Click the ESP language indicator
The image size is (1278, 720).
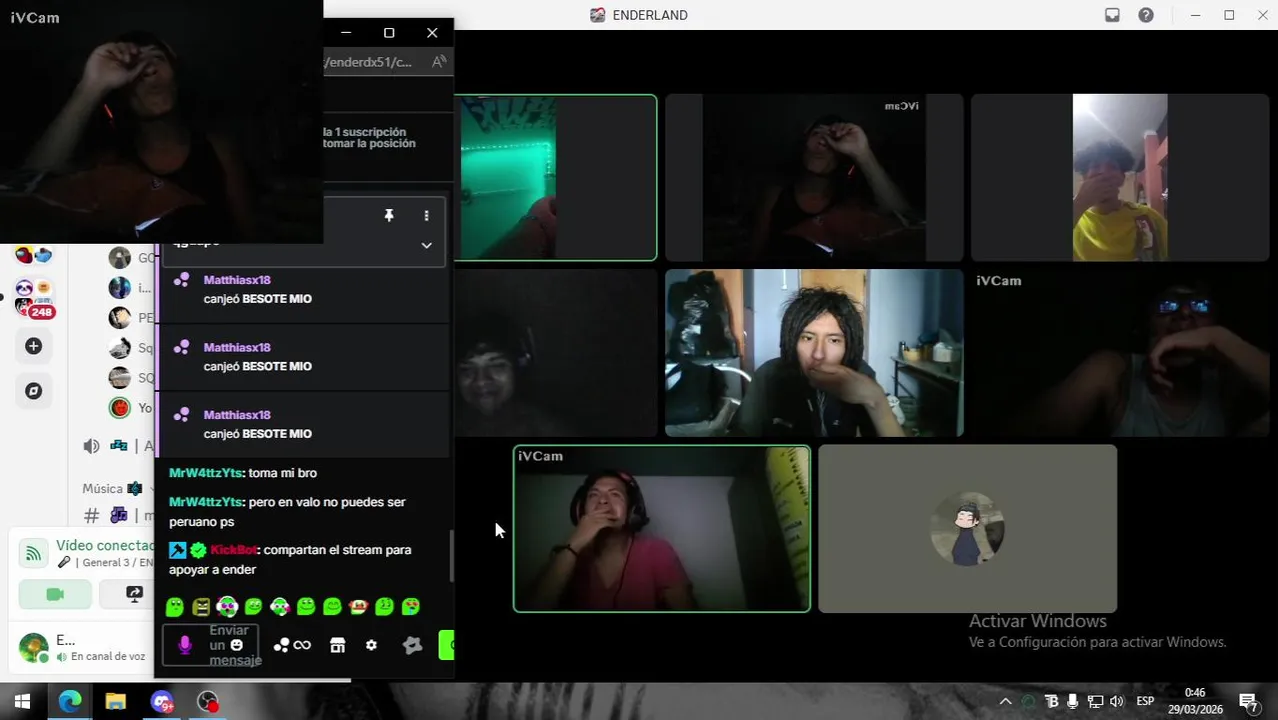point(1145,701)
